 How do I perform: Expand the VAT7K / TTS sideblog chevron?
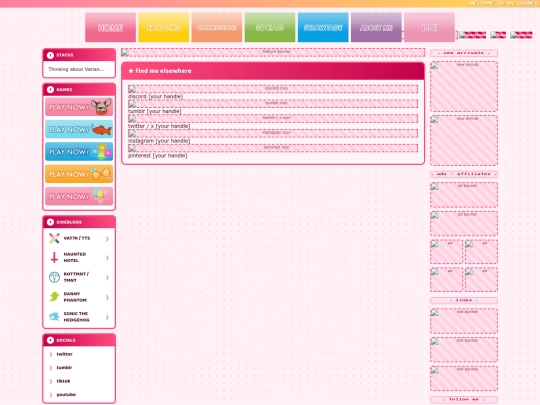tap(107, 238)
